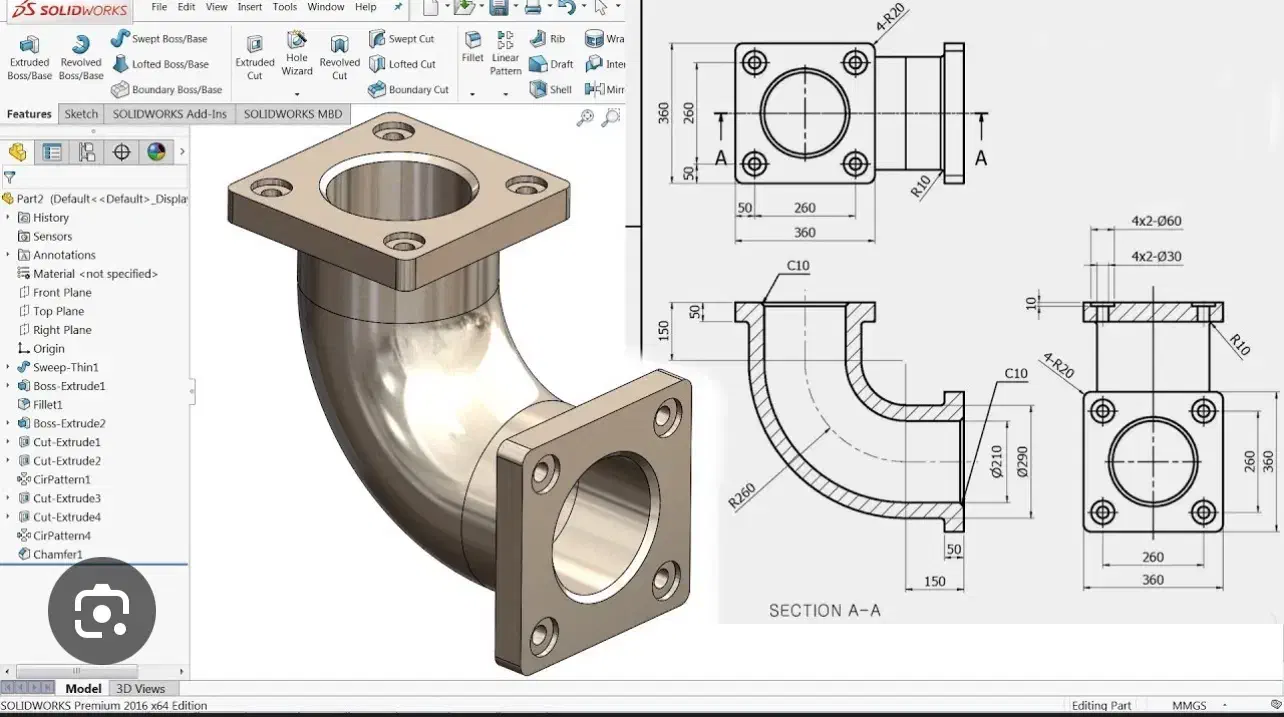
Task: Select the Rib feature tool
Action: (547, 39)
